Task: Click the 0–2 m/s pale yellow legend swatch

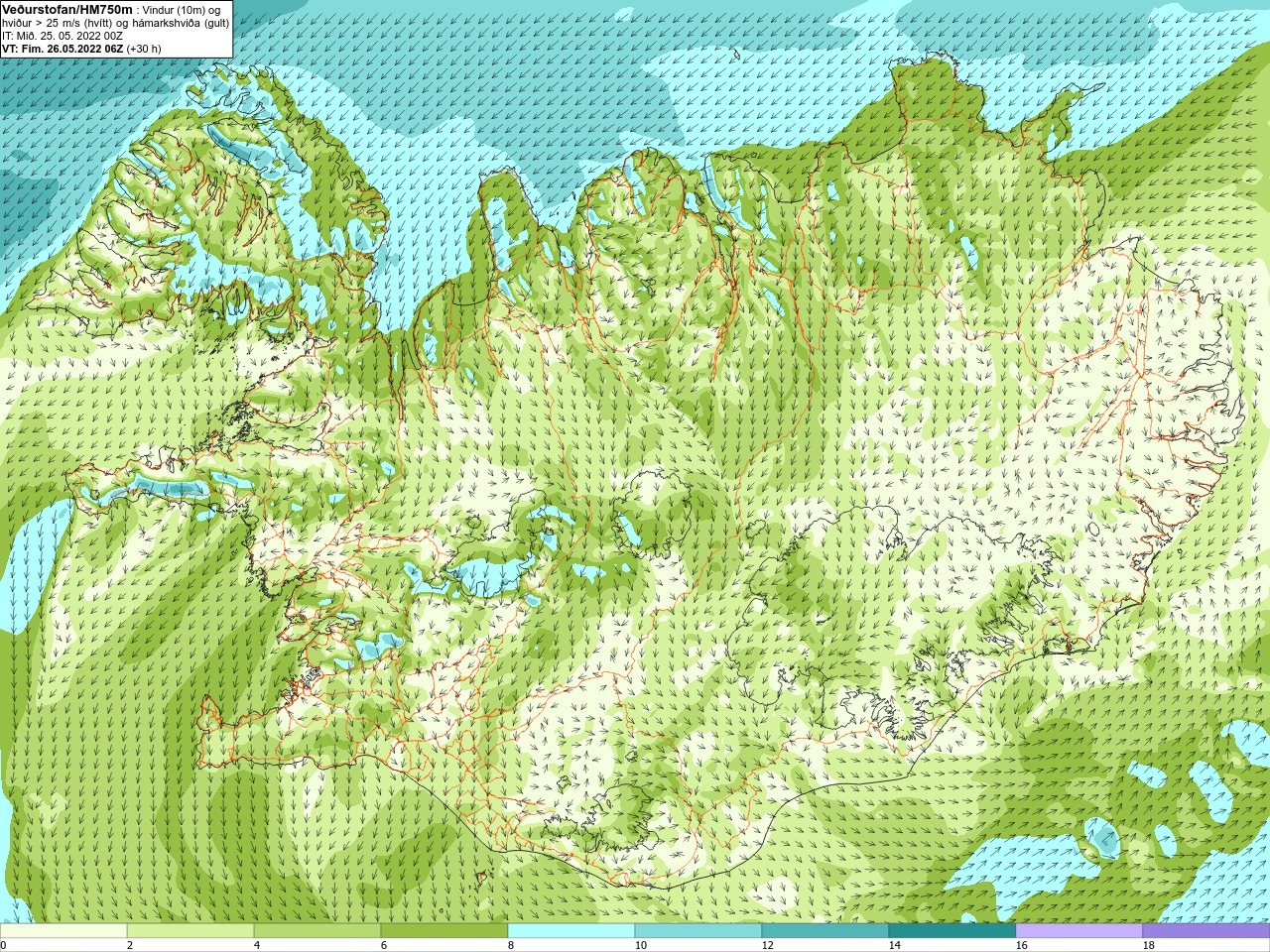Action: click(63, 931)
